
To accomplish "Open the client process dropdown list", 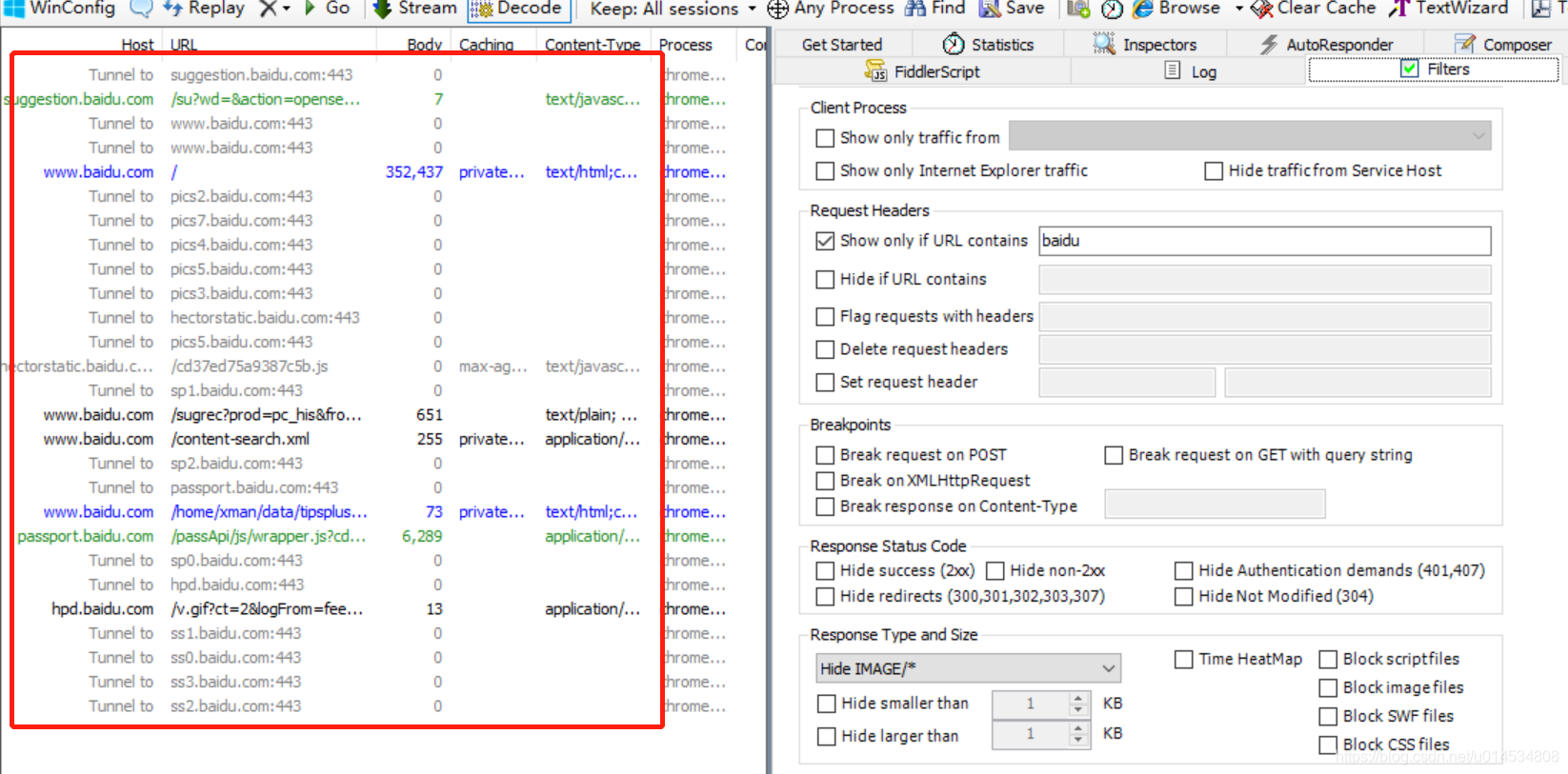I will [1250, 136].
